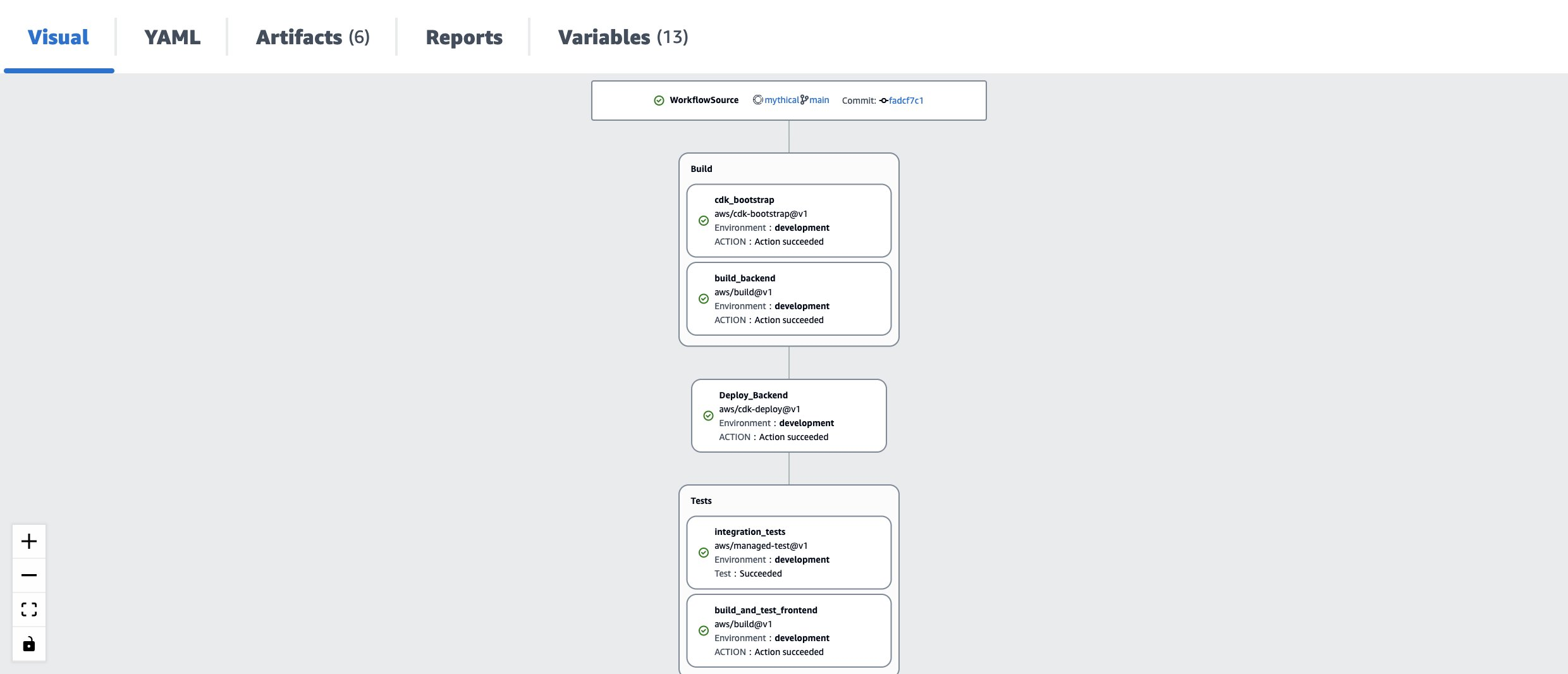Image resolution: width=1568 pixels, height=674 pixels.
Task: Click the success icon on Deploy_Backend
Action: 709,415
